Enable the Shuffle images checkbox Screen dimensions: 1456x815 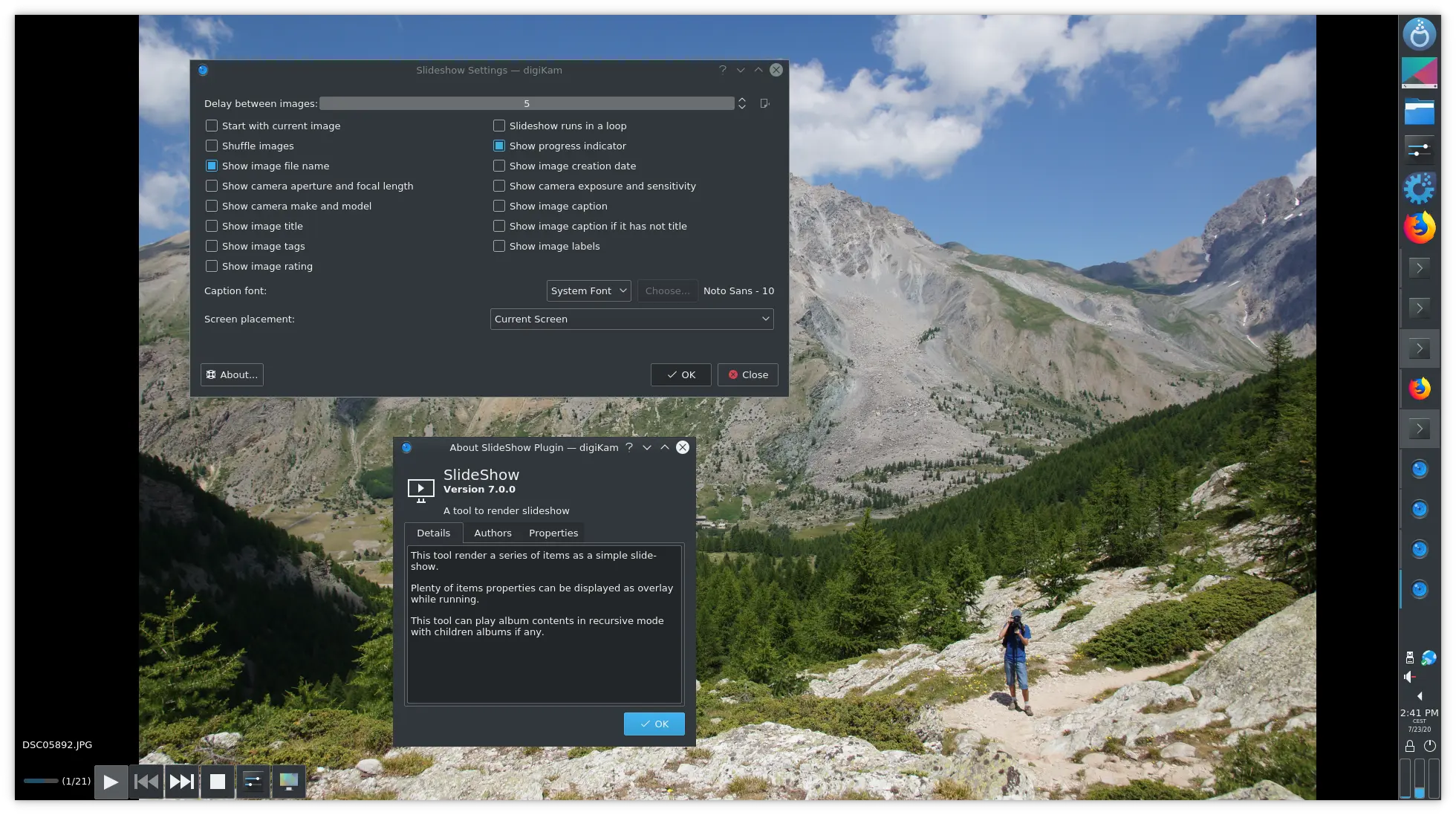212,146
